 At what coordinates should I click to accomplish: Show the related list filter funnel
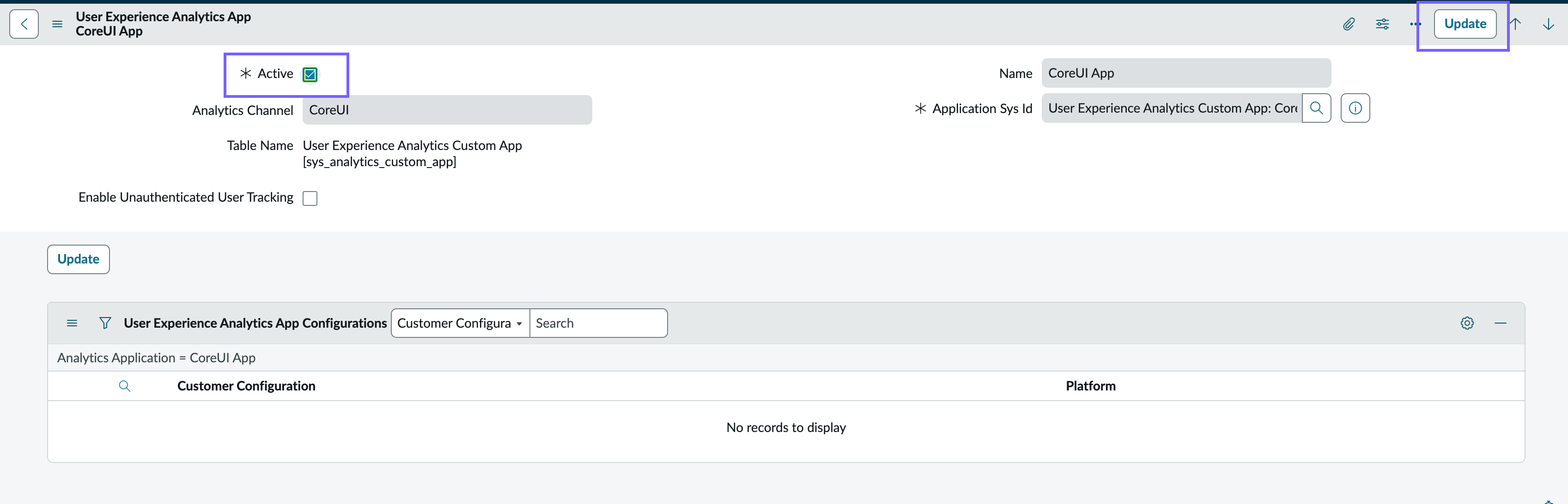click(105, 324)
